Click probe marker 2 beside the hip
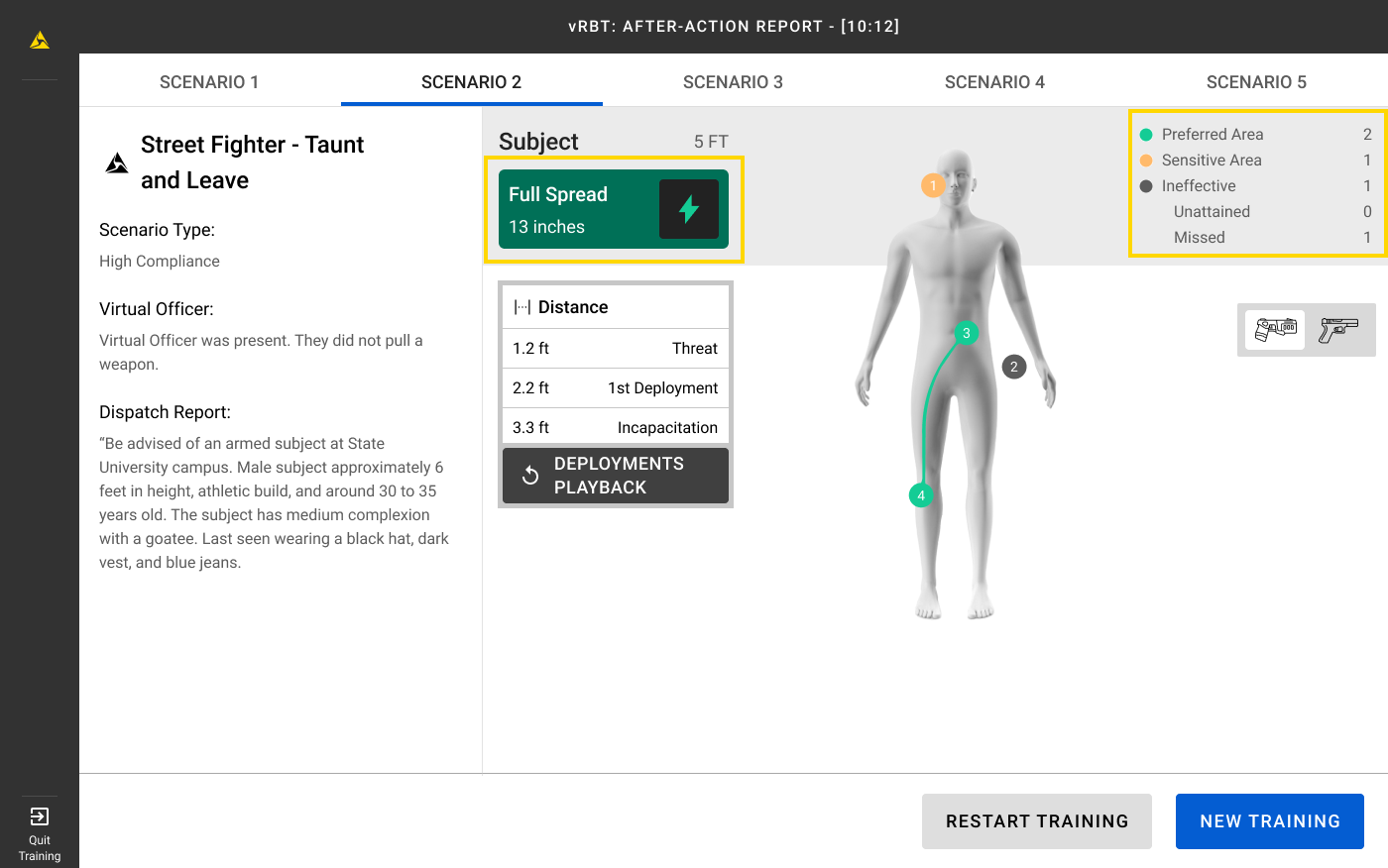Viewport: 1388px width, 868px height. coord(1013,367)
